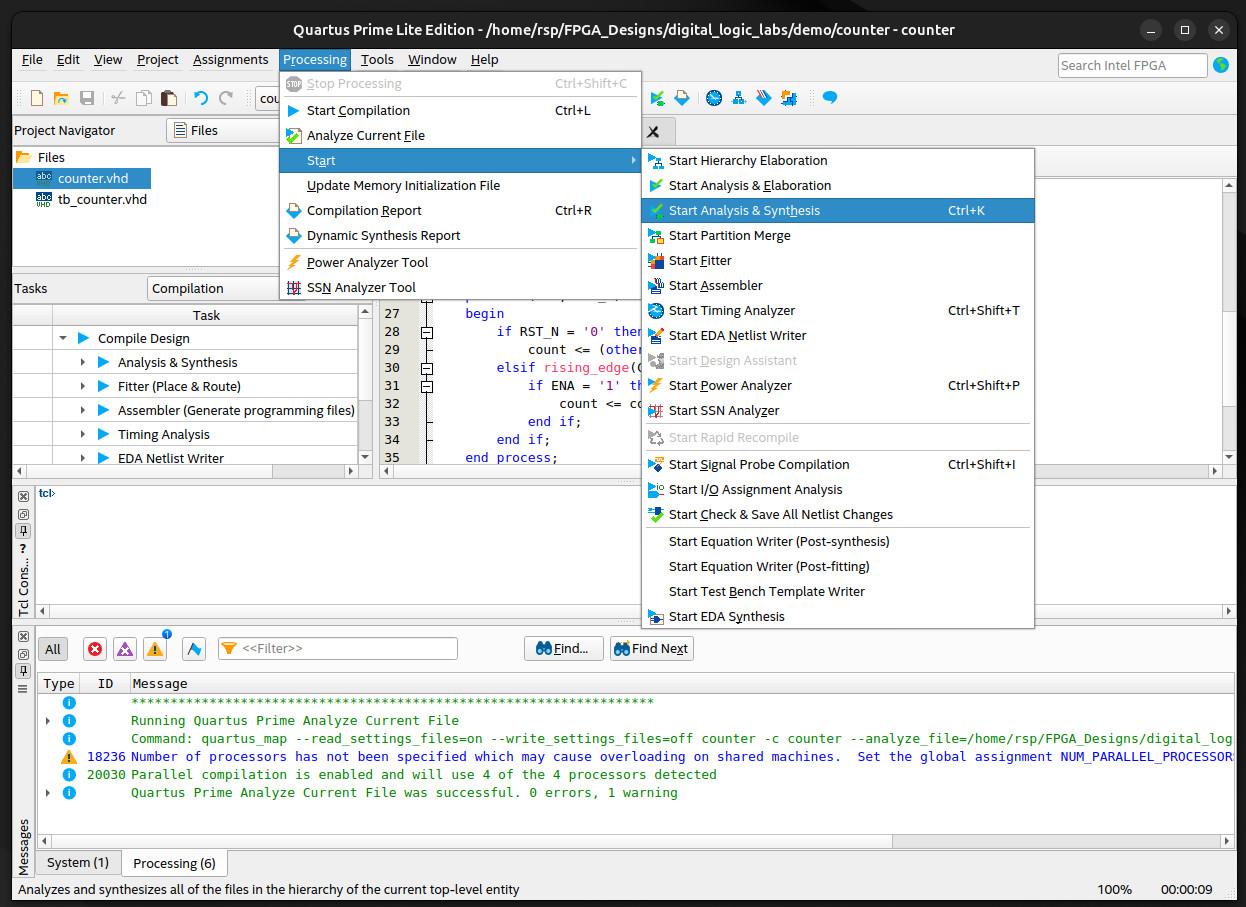Expand the Analysis & Synthesis task row
The height and width of the screenshot is (907, 1246).
84,363
